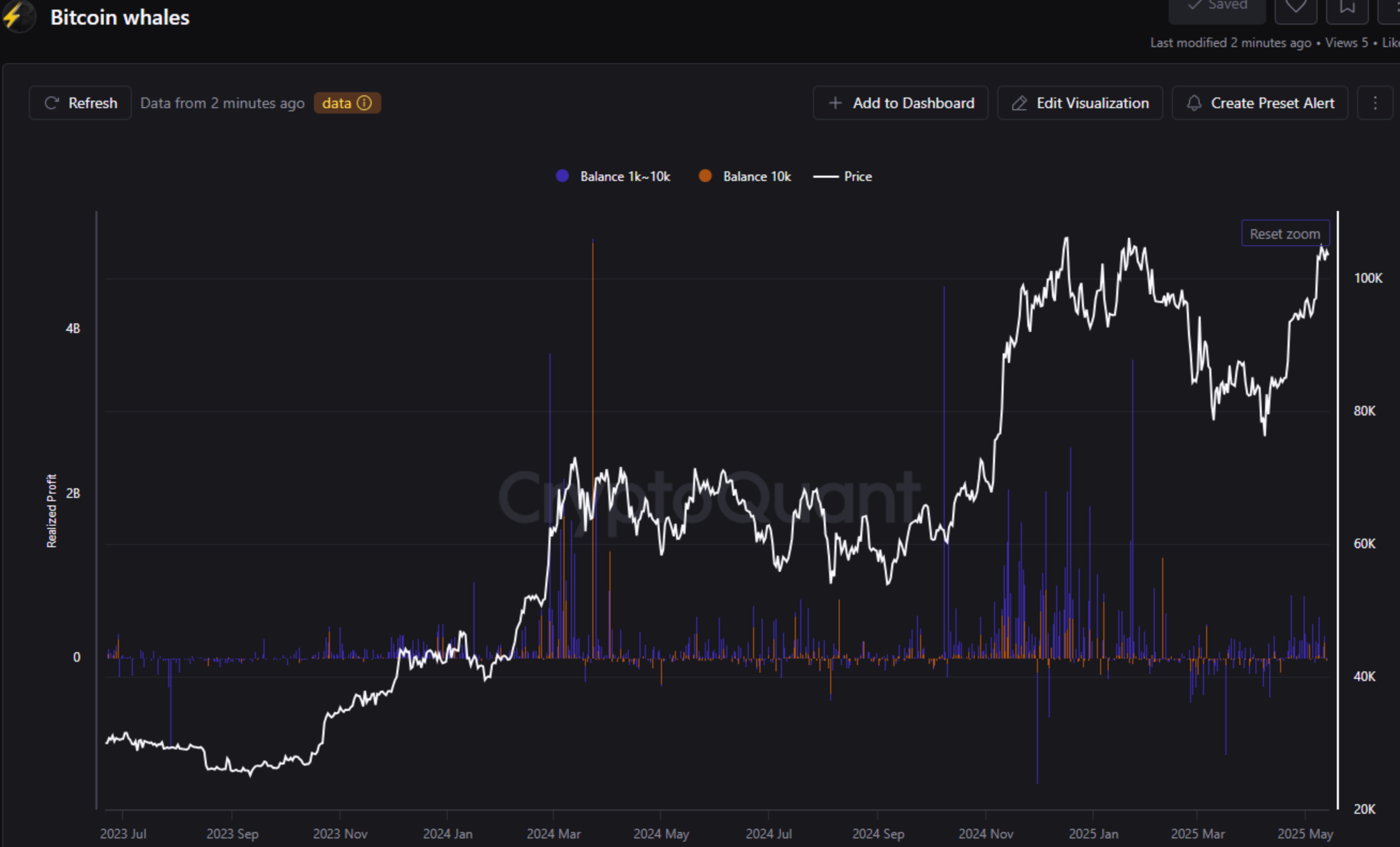The width and height of the screenshot is (1400, 847).
Task: Open the overflow menu next to Create Preset Alert
Action: tap(1375, 103)
